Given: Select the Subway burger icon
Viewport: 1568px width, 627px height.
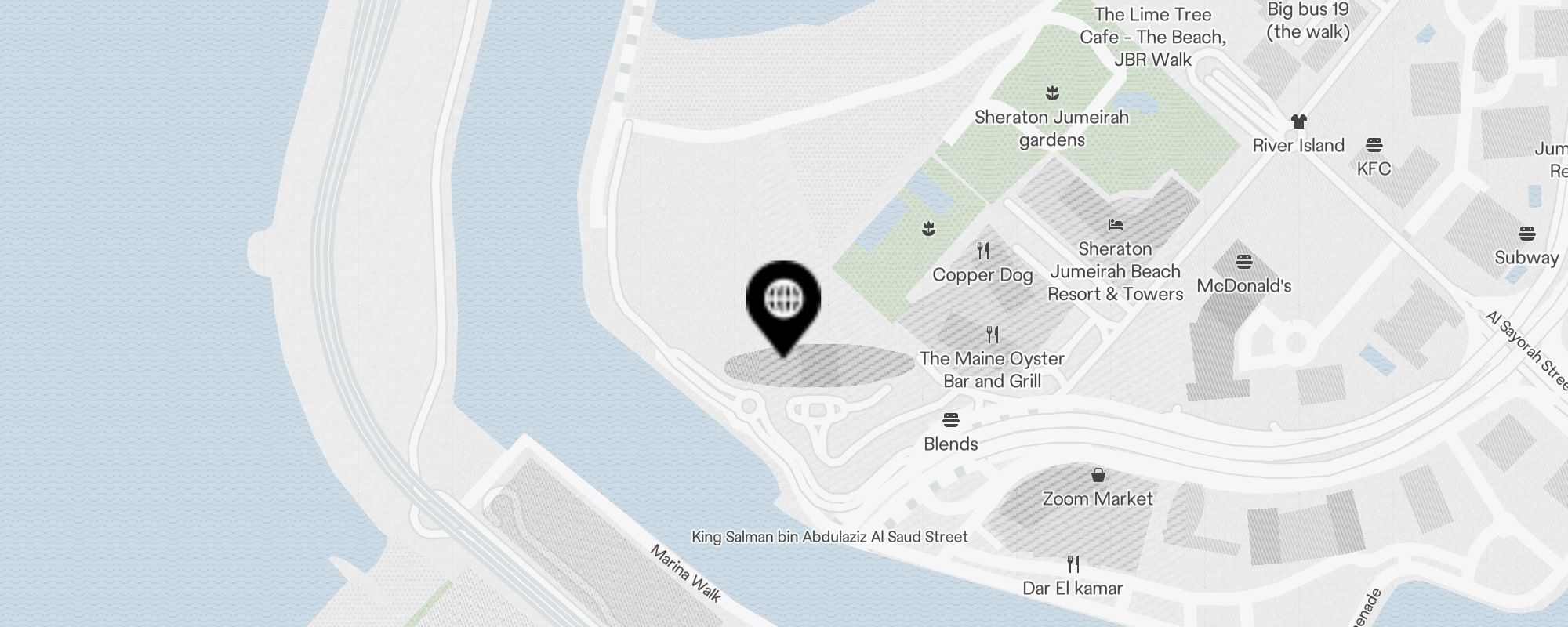Looking at the screenshot, I should 1526,234.
